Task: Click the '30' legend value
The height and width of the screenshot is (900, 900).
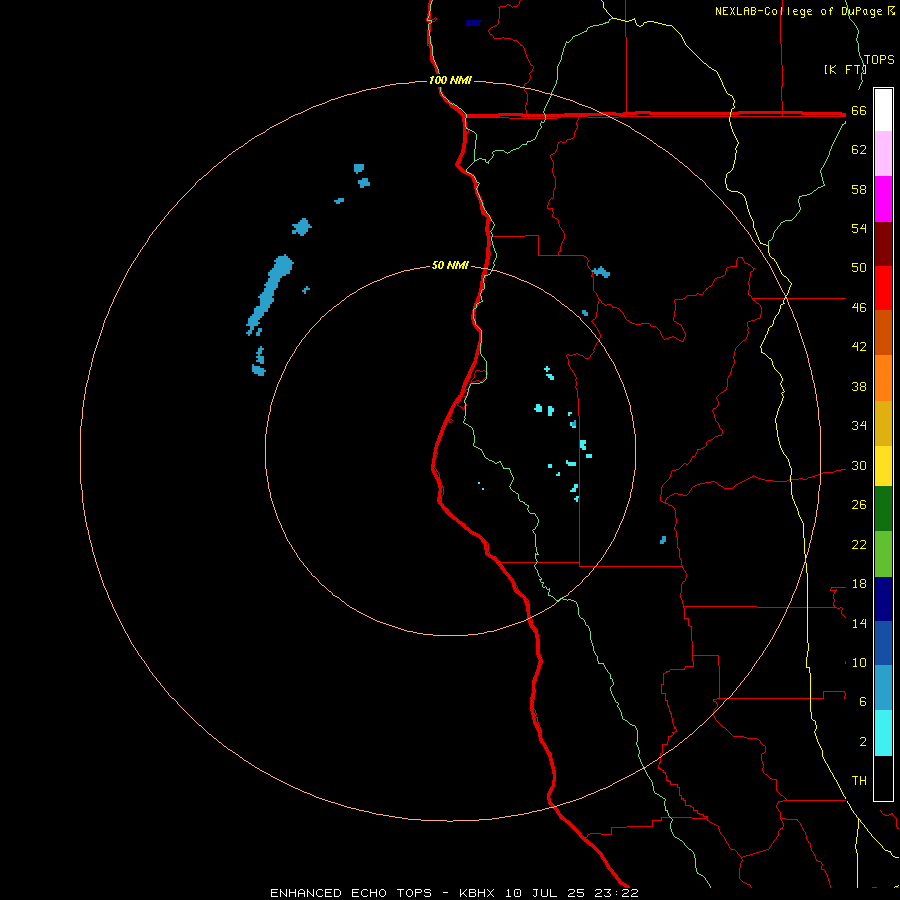Action: (859, 465)
